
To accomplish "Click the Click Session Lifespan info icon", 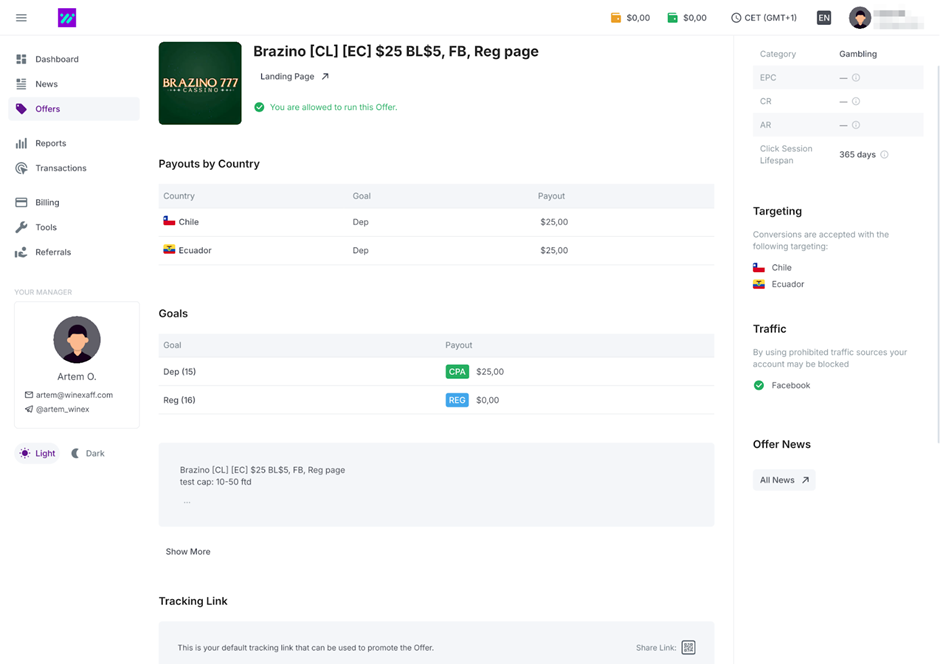I will (x=884, y=155).
